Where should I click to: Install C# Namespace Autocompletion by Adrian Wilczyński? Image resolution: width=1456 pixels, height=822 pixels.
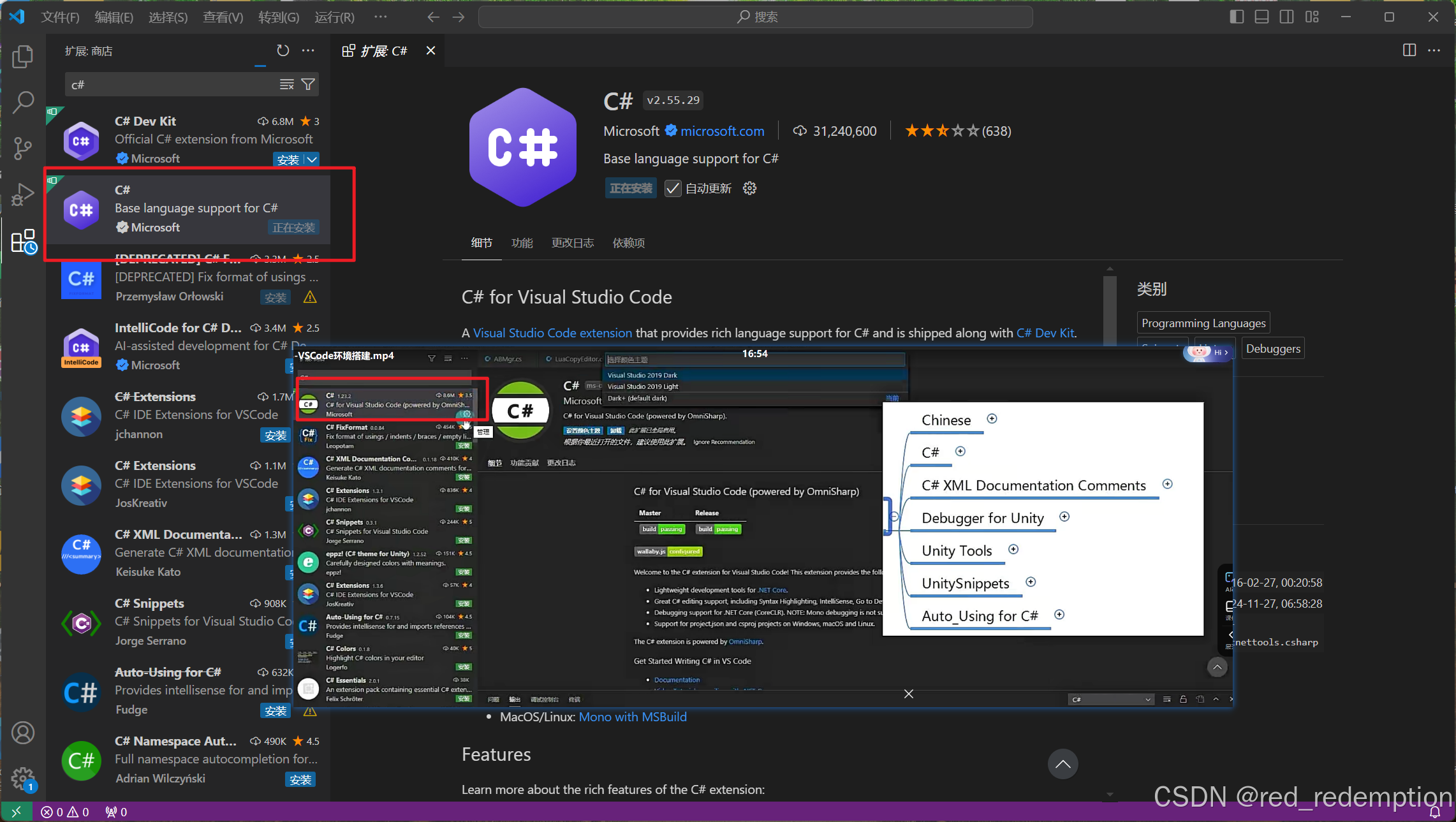[x=300, y=779]
